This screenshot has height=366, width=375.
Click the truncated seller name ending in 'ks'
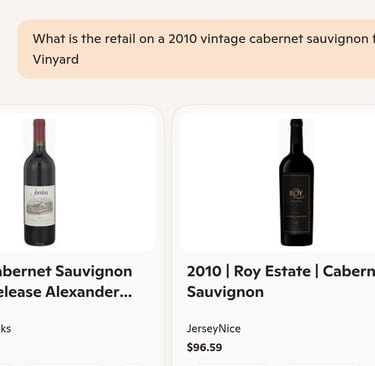coord(5,329)
